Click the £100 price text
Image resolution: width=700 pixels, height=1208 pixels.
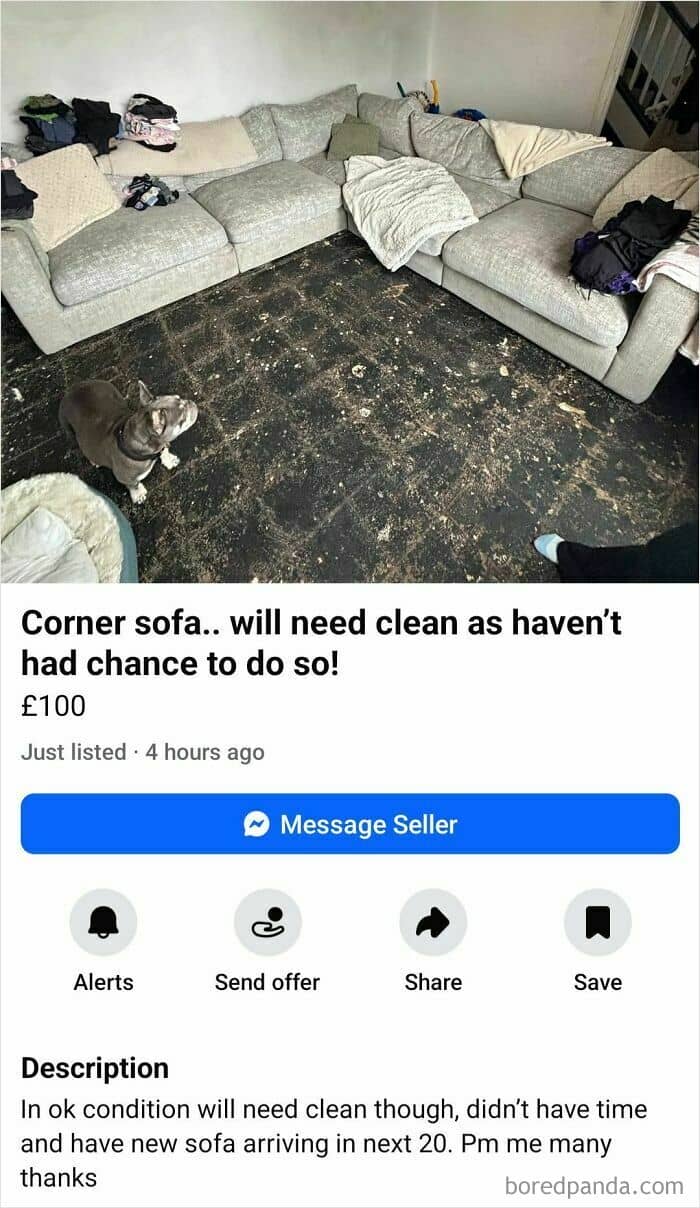point(53,706)
